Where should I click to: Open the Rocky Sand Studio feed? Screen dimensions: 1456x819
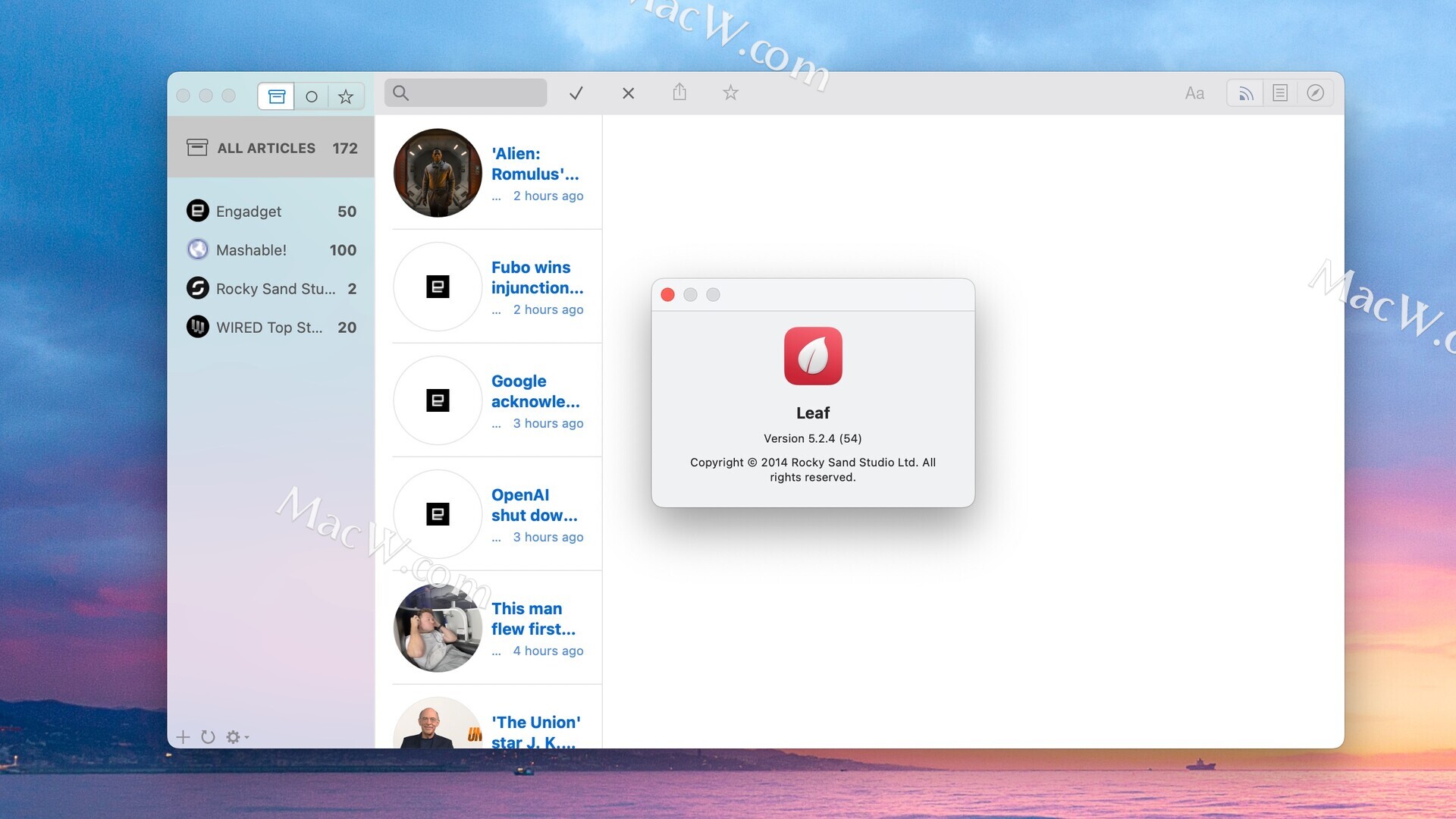point(271,288)
